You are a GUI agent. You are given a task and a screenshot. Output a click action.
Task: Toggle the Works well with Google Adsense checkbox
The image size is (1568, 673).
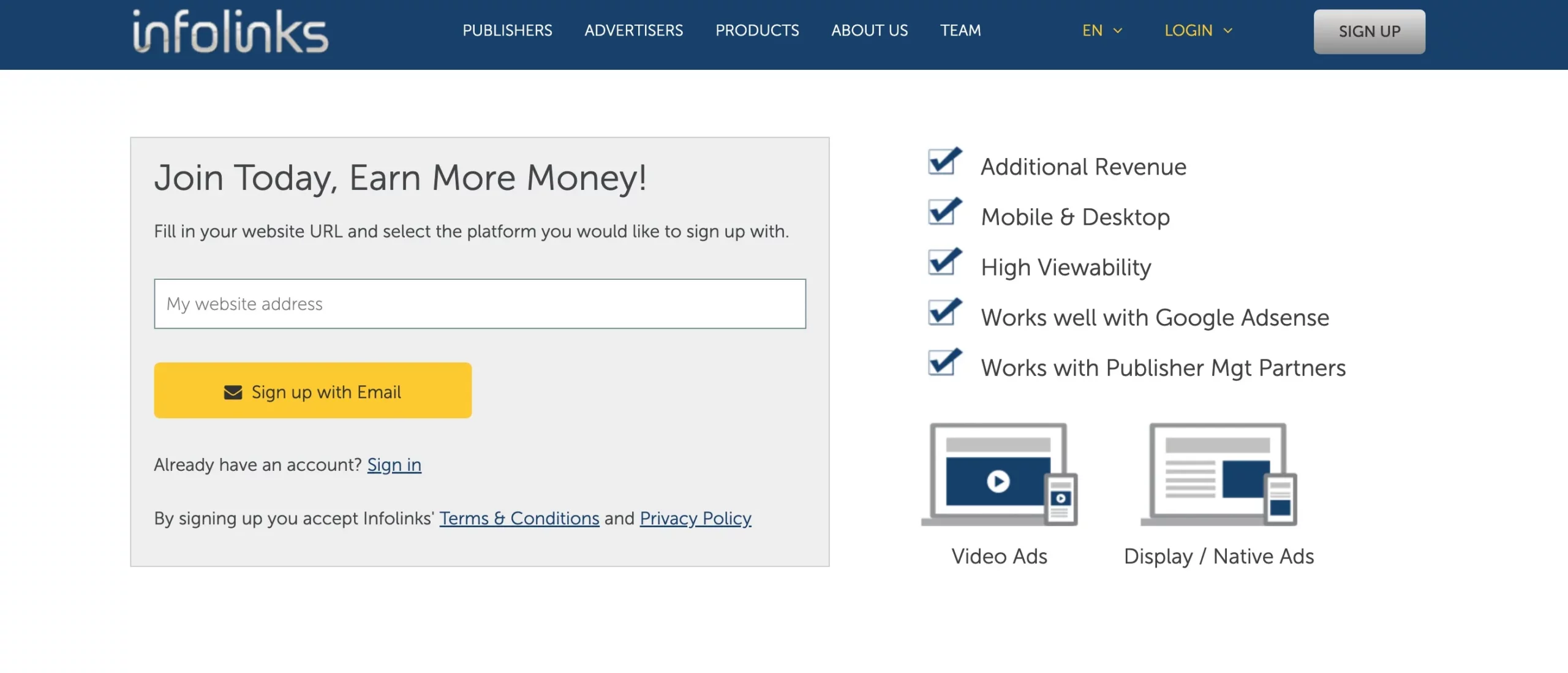click(x=944, y=316)
